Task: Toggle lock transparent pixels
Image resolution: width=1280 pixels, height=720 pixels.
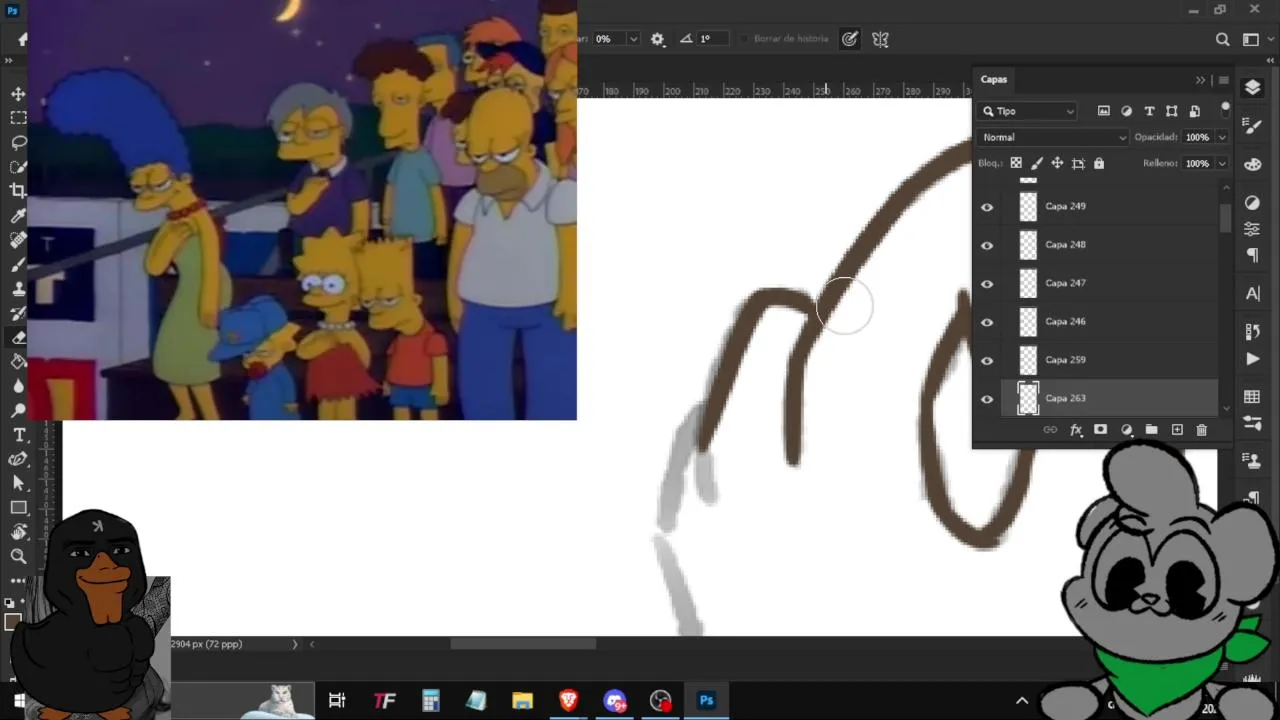Action: click(x=1016, y=163)
